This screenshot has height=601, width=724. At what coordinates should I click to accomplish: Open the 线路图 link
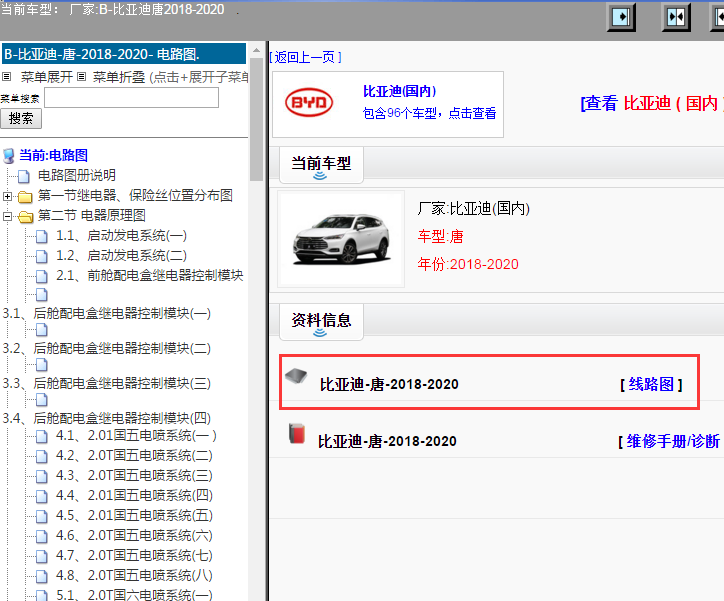[651, 384]
